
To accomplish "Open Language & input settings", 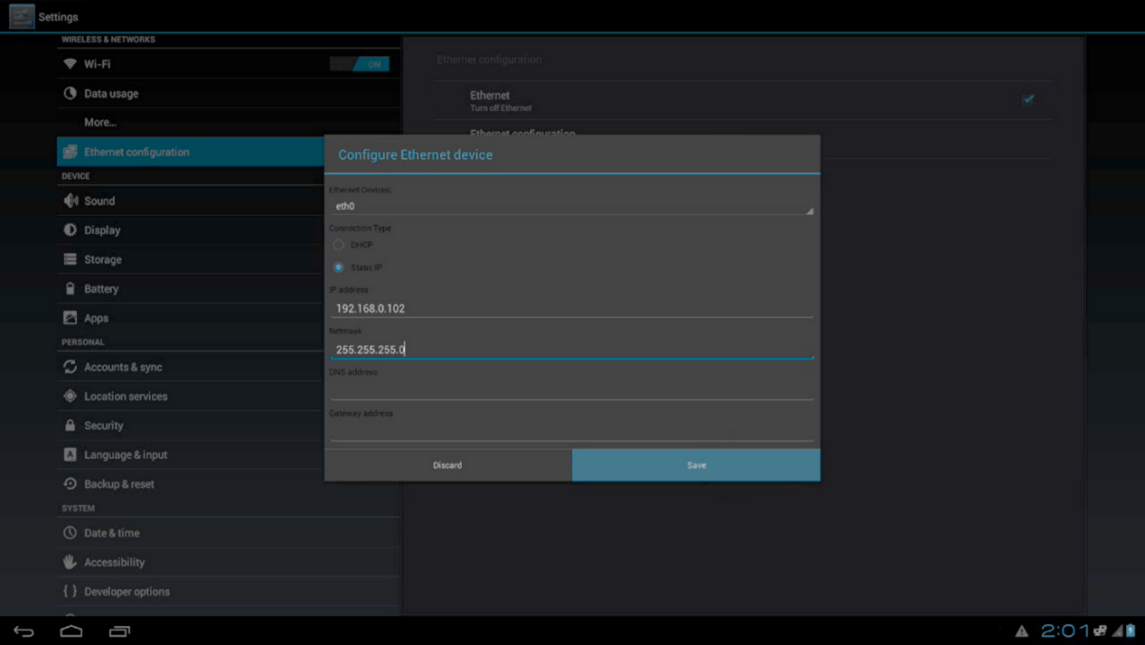I will pos(126,454).
